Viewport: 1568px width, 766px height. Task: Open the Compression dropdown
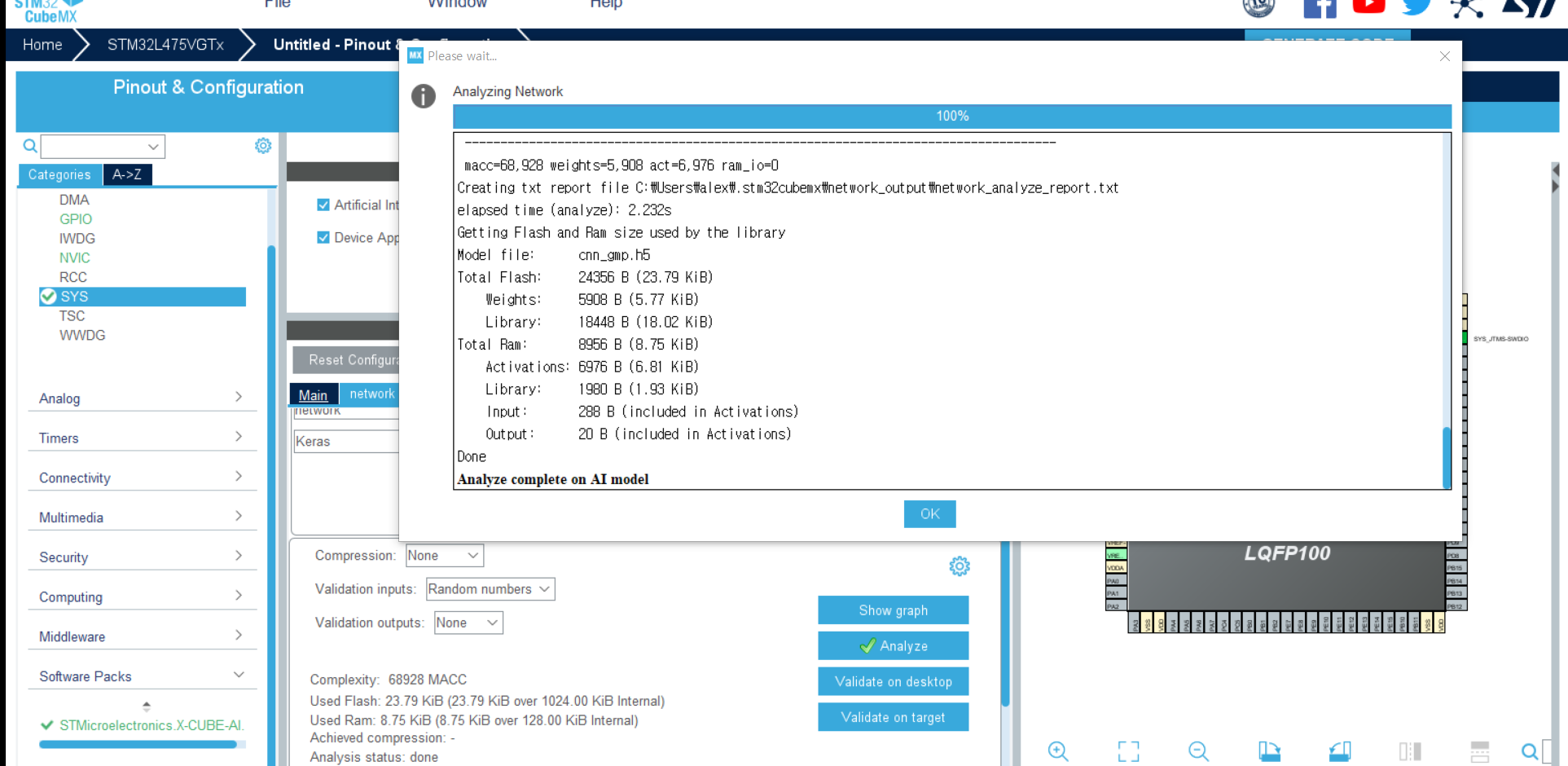point(444,556)
